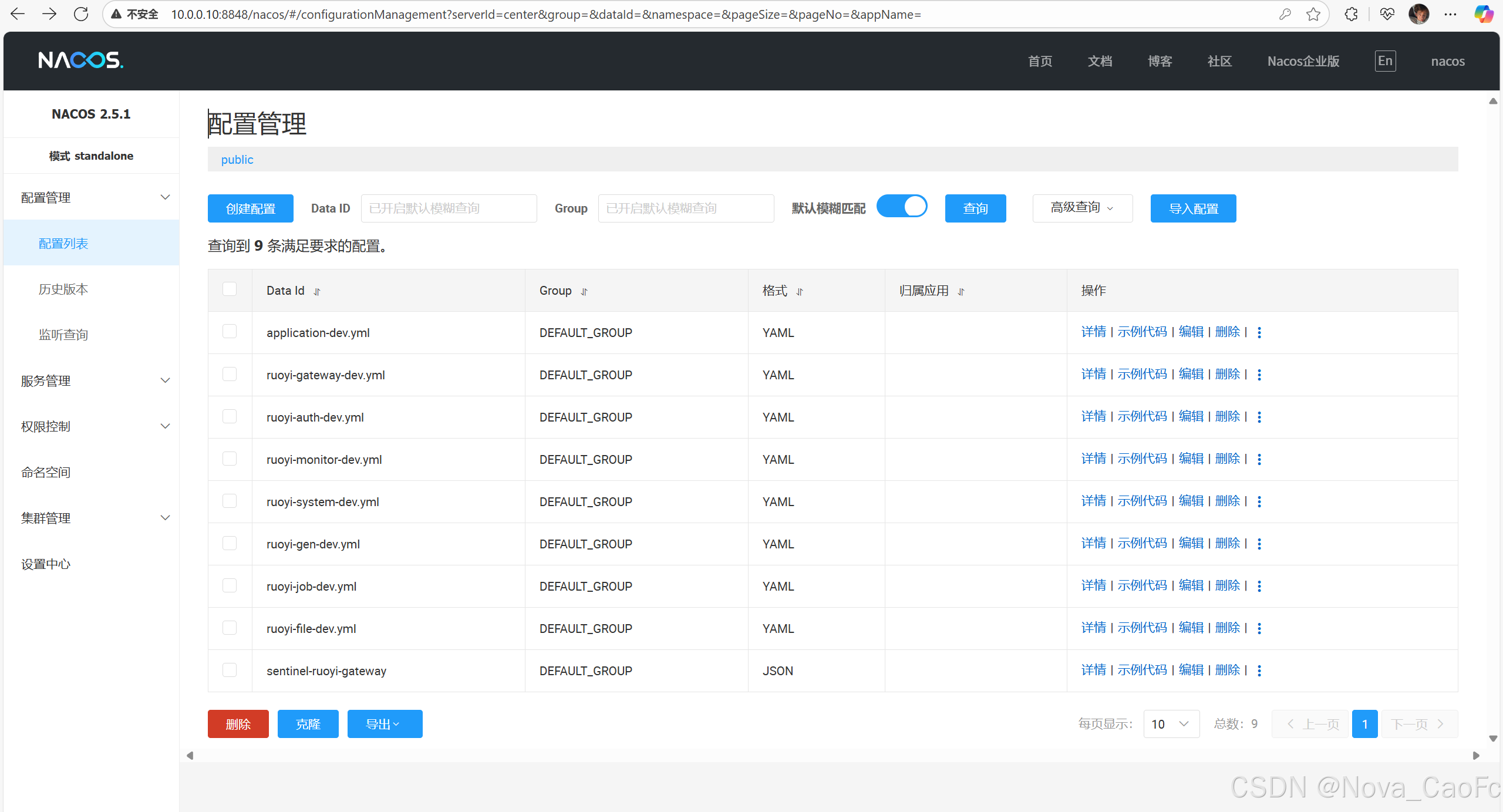Collapse the 配置管理 sidebar section
Image resolution: width=1503 pixels, height=812 pixels.
click(91, 198)
